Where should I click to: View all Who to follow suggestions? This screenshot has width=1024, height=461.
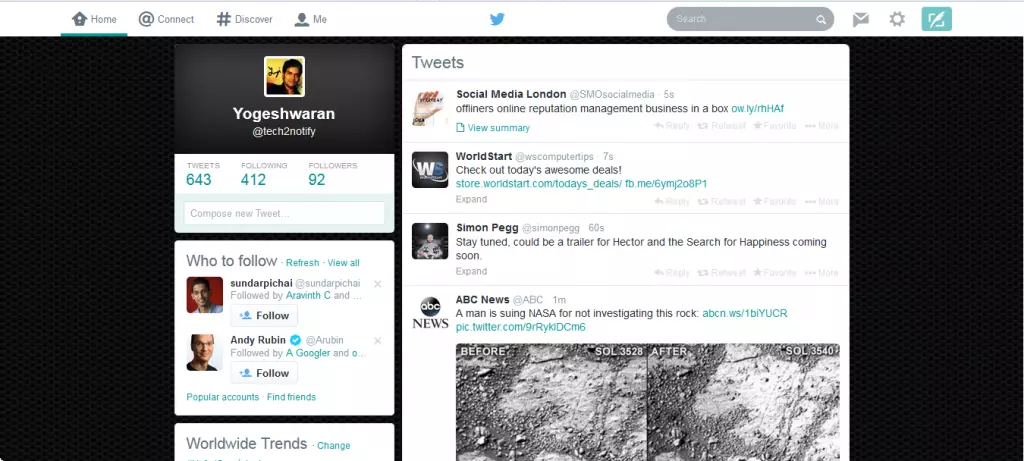(x=344, y=262)
